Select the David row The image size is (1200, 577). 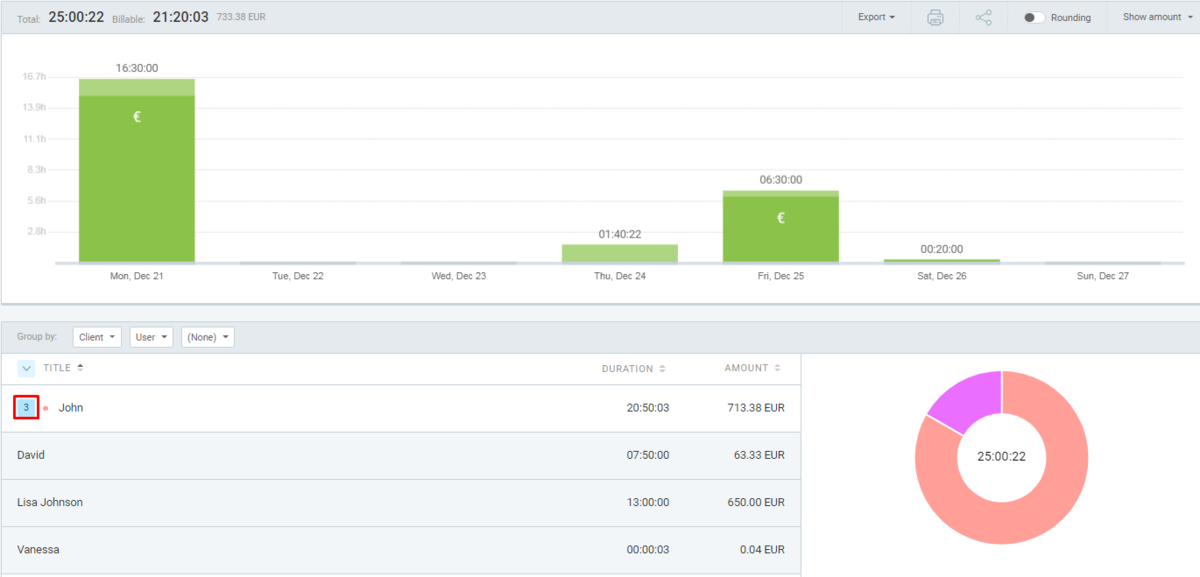[400, 455]
